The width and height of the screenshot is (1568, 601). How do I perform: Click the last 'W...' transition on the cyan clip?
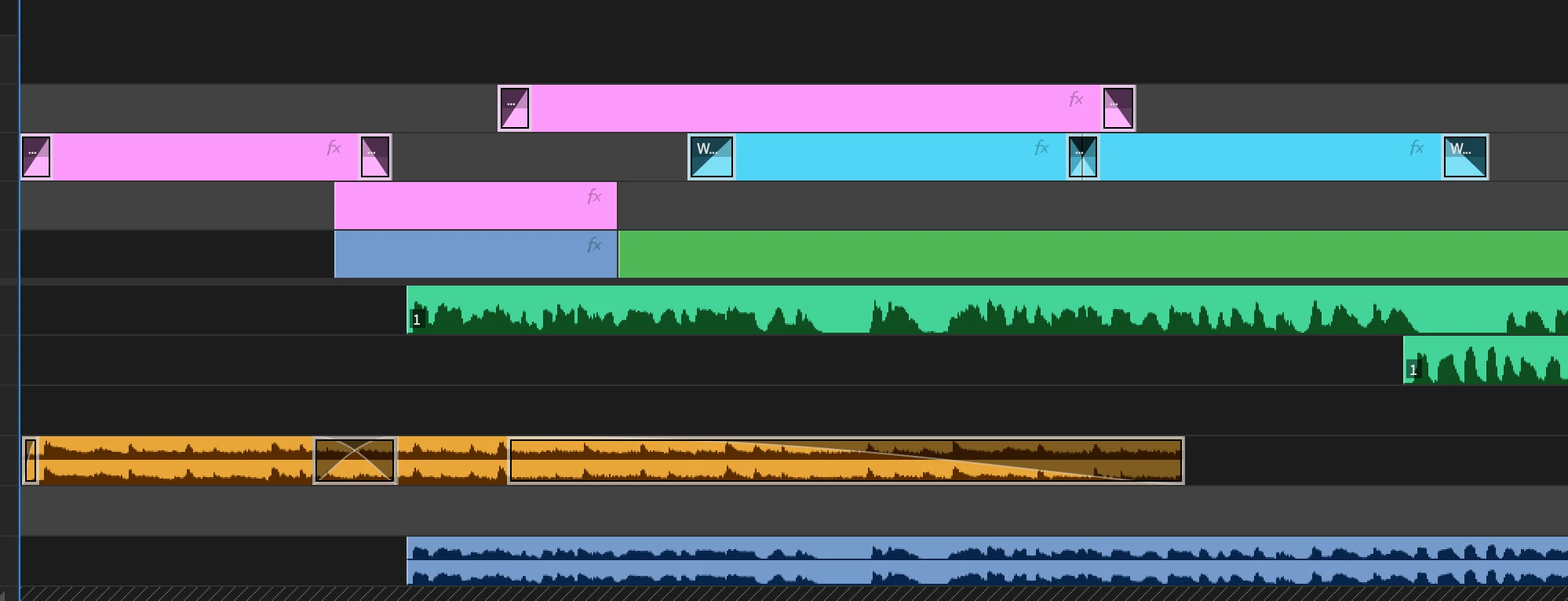1465,157
